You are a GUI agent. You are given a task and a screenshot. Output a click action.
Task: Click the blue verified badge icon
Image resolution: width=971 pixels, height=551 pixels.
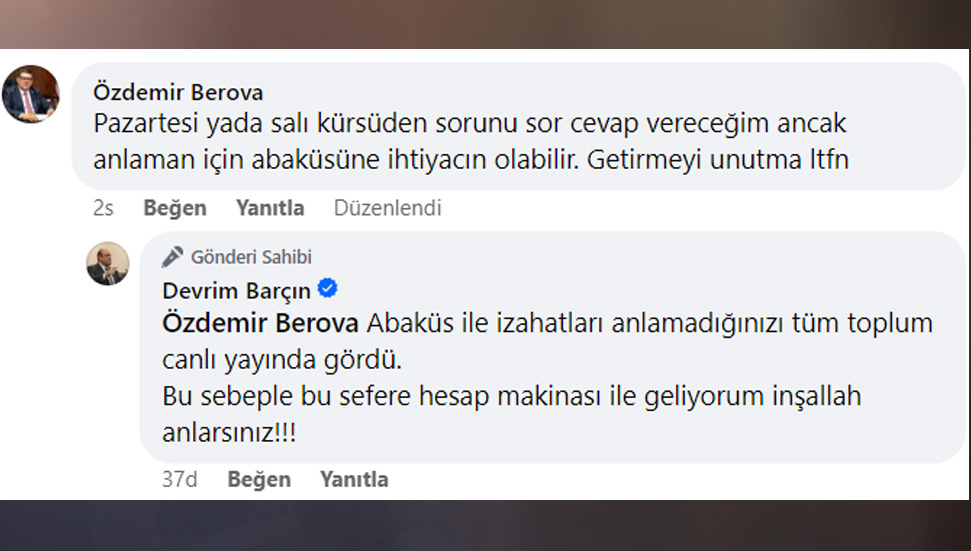pyautogui.click(x=327, y=290)
